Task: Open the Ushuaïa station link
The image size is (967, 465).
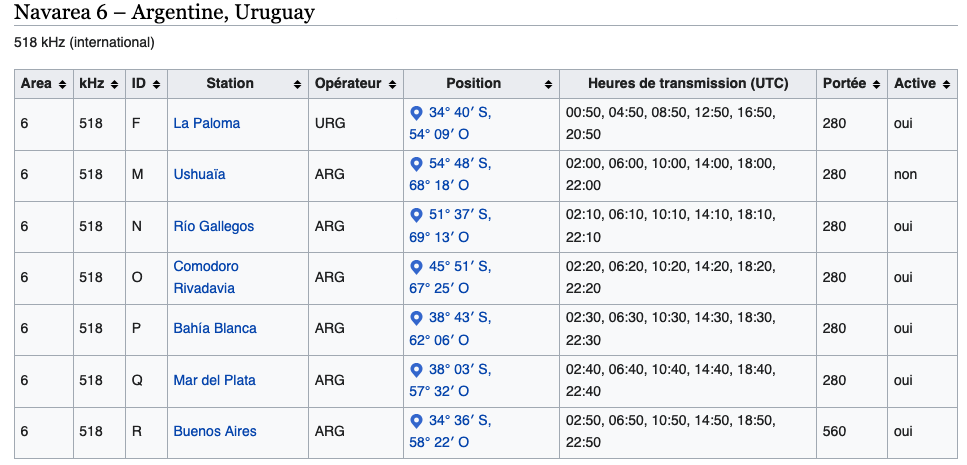Action: 200,174
